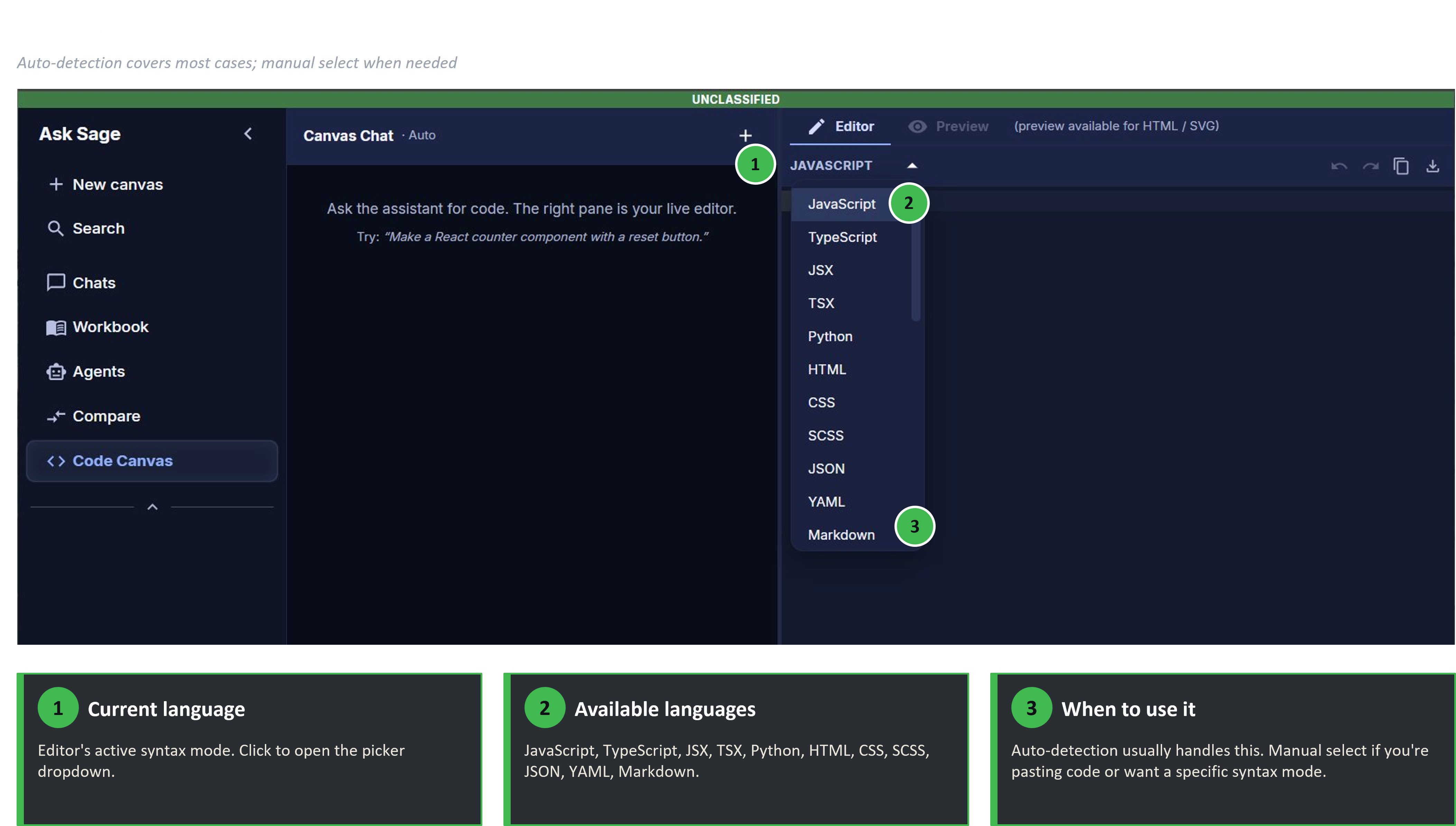The width and height of the screenshot is (1456, 826).
Task: Switch to the Preview tab
Action: (x=948, y=127)
